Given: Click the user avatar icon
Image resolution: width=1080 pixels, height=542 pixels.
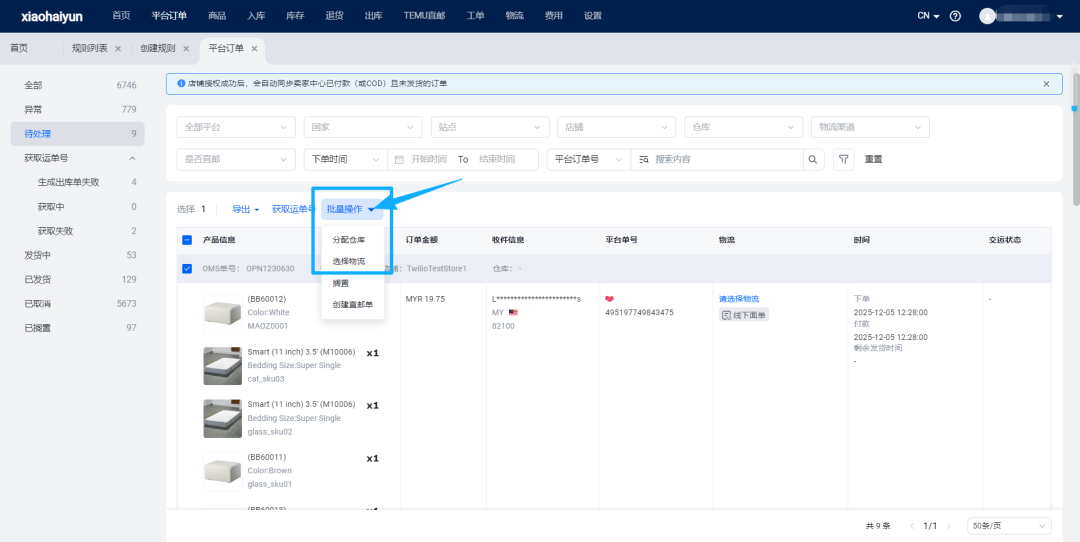Looking at the screenshot, I should [988, 16].
